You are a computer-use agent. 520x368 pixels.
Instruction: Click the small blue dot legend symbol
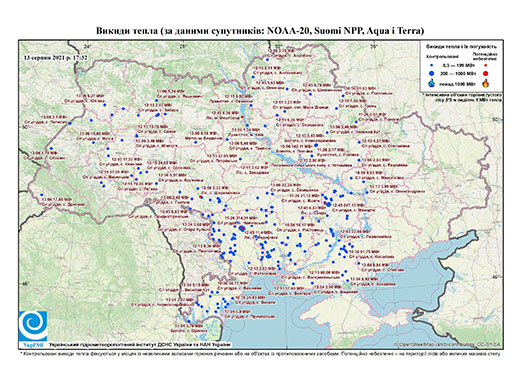point(432,65)
